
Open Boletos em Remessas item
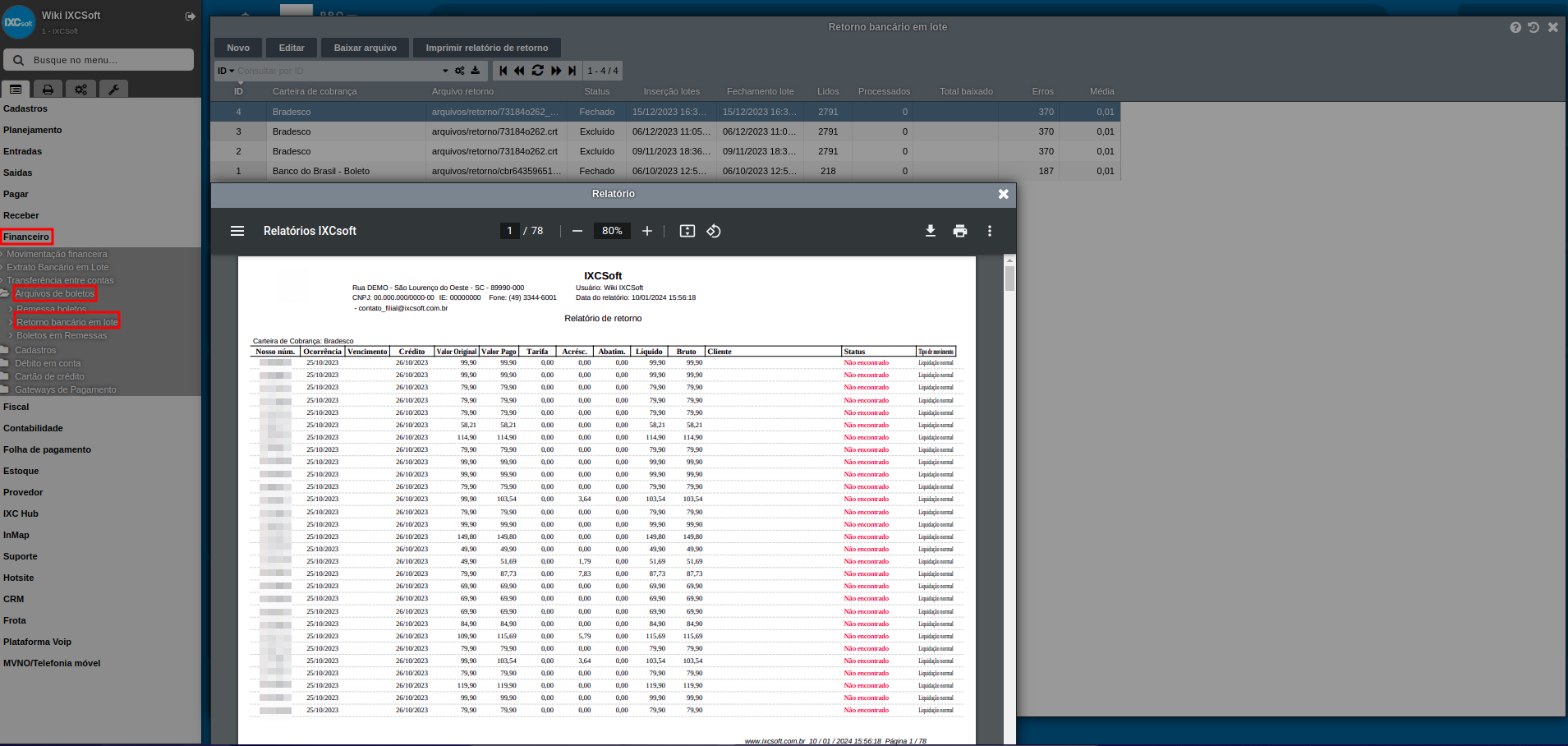point(62,335)
